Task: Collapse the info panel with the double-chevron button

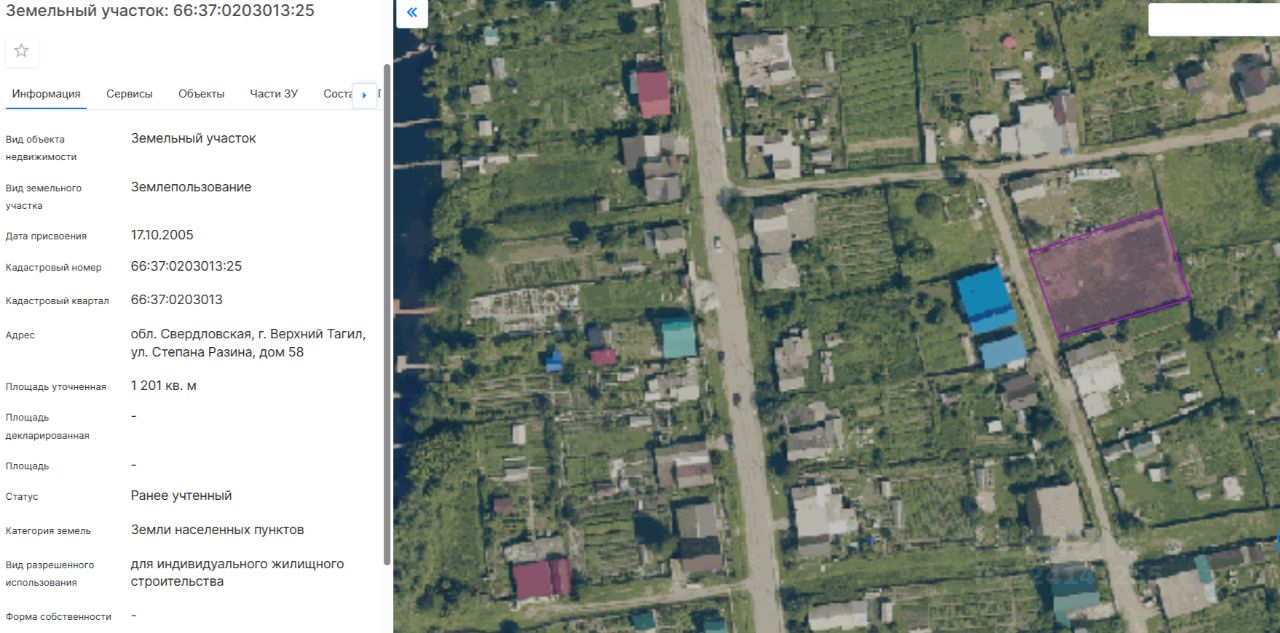Action: point(411,13)
